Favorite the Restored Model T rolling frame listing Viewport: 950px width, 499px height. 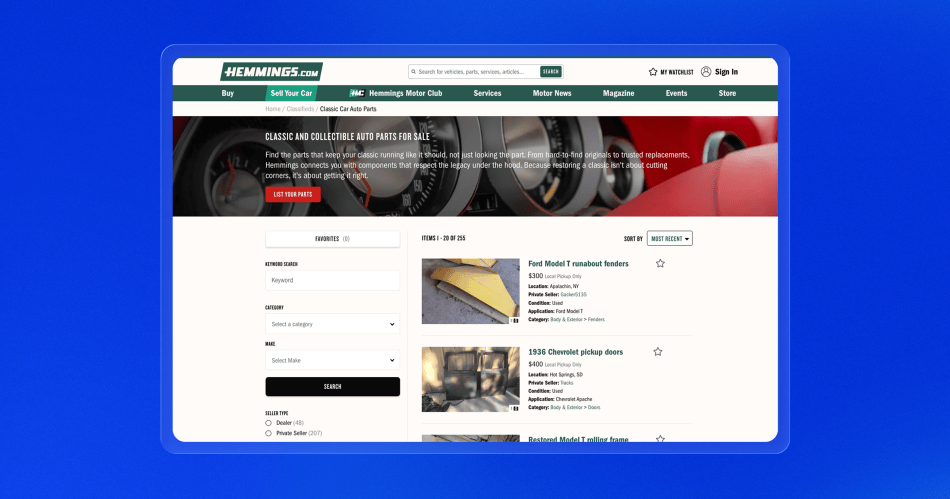pyautogui.click(x=660, y=438)
